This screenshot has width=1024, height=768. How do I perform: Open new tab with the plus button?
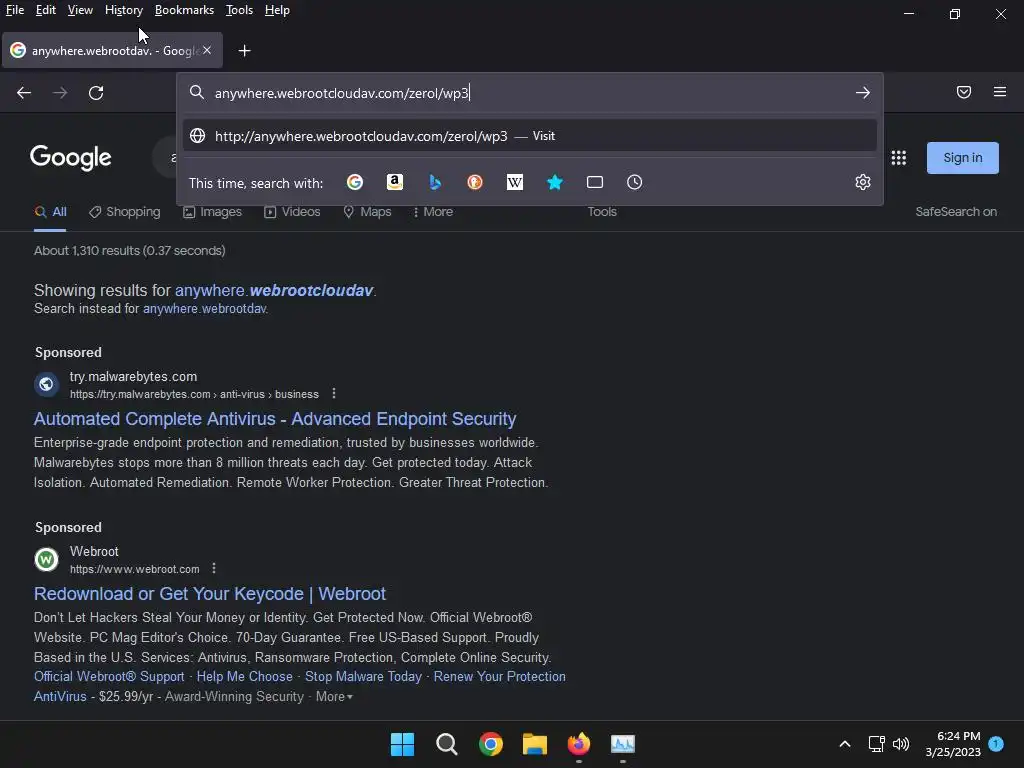244,50
